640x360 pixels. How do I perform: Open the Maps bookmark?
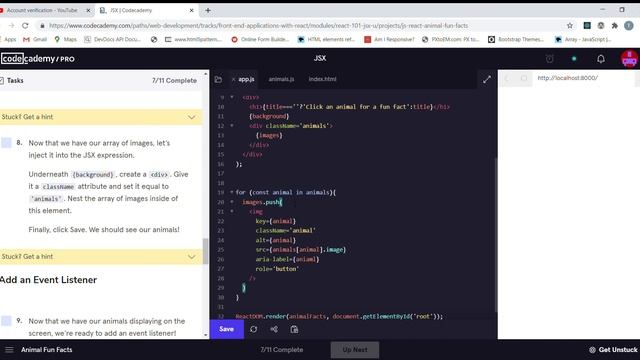click(x=65, y=40)
